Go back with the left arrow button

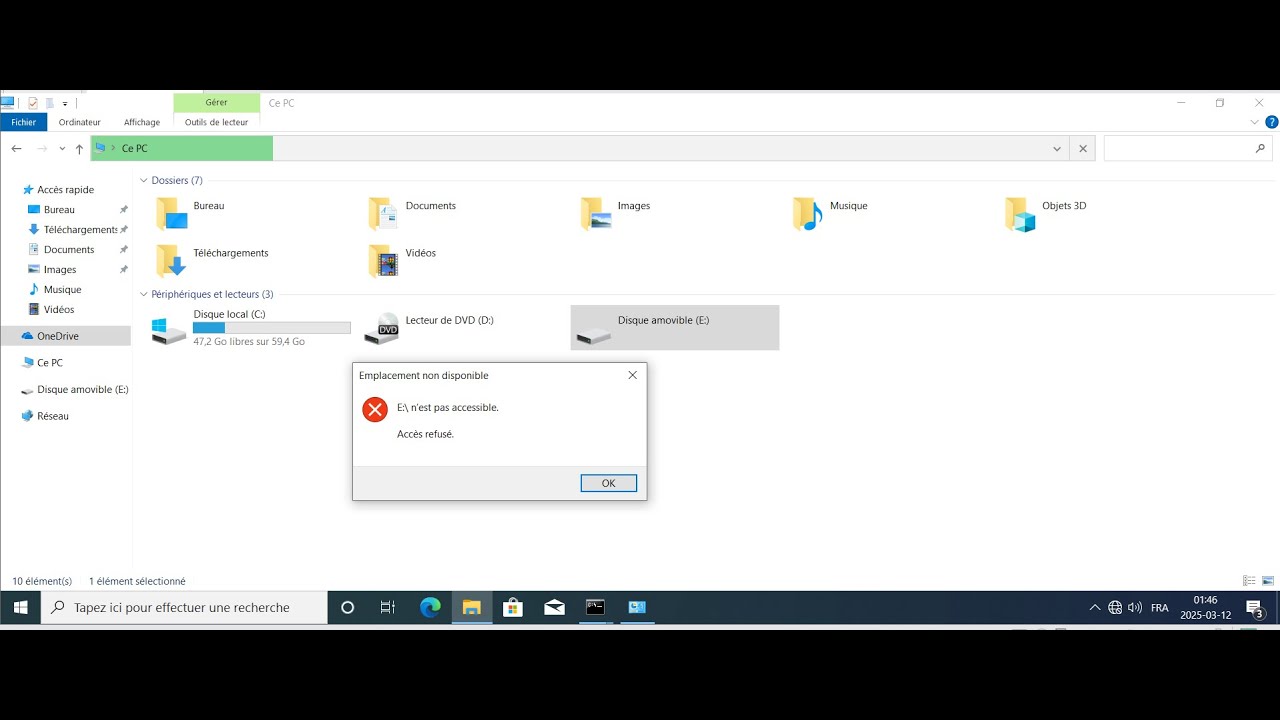pyautogui.click(x=17, y=148)
